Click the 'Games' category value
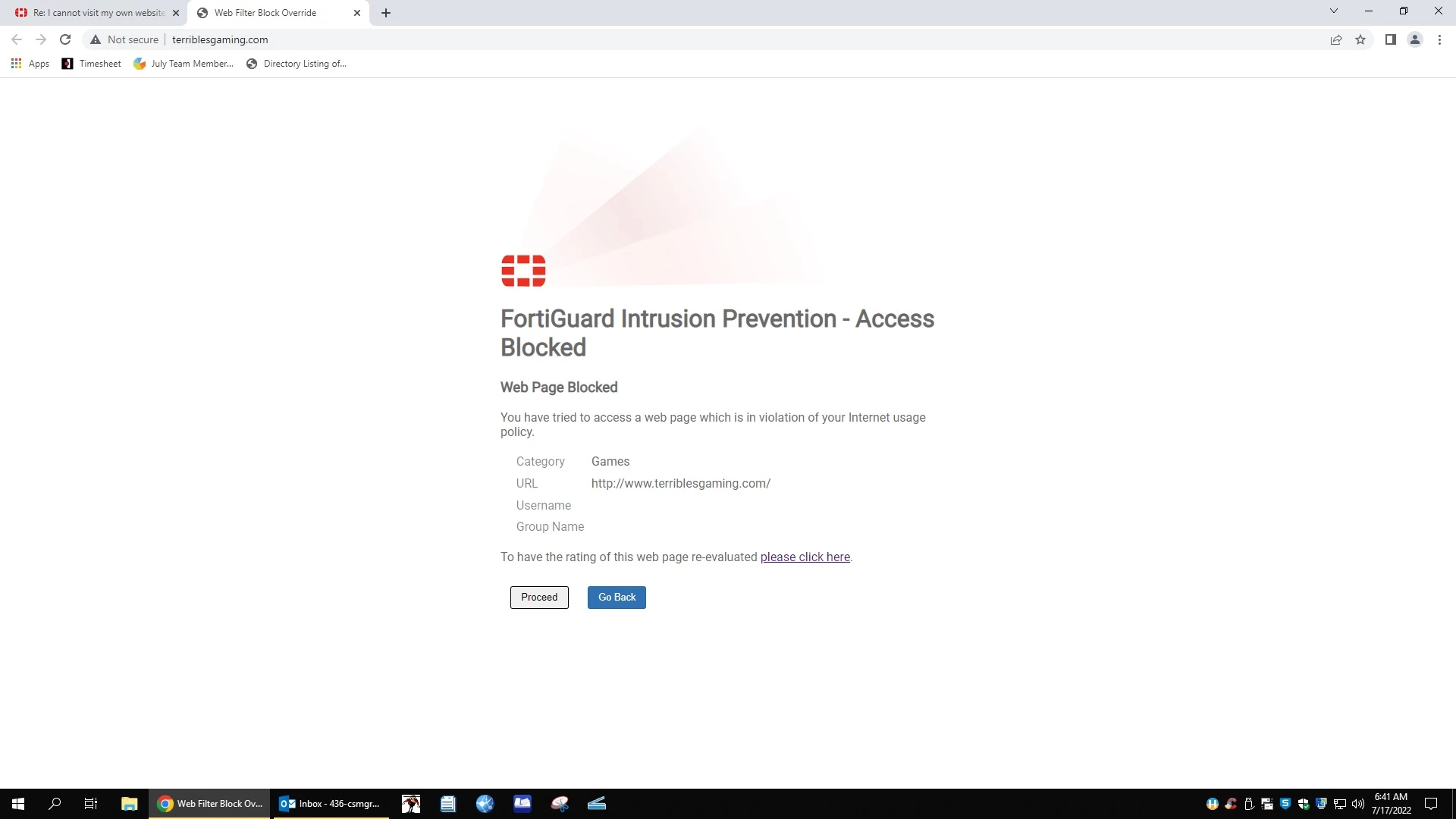This screenshot has width=1456, height=819. pyautogui.click(x=610, y=462)
